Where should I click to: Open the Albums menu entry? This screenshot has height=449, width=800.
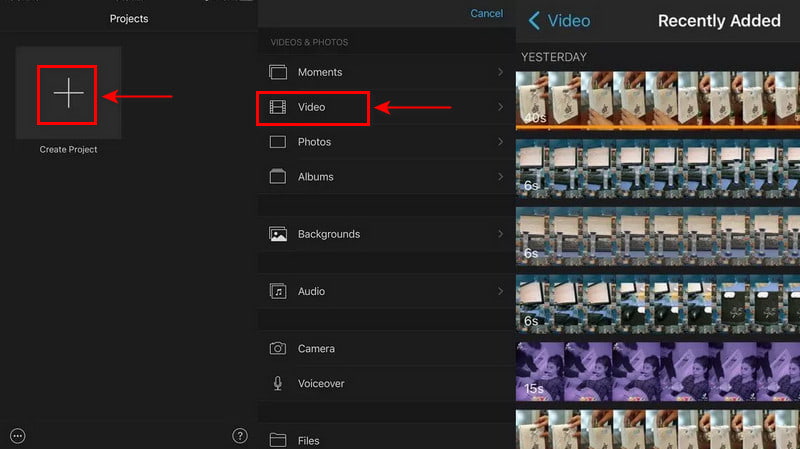[x=387, y=177]
